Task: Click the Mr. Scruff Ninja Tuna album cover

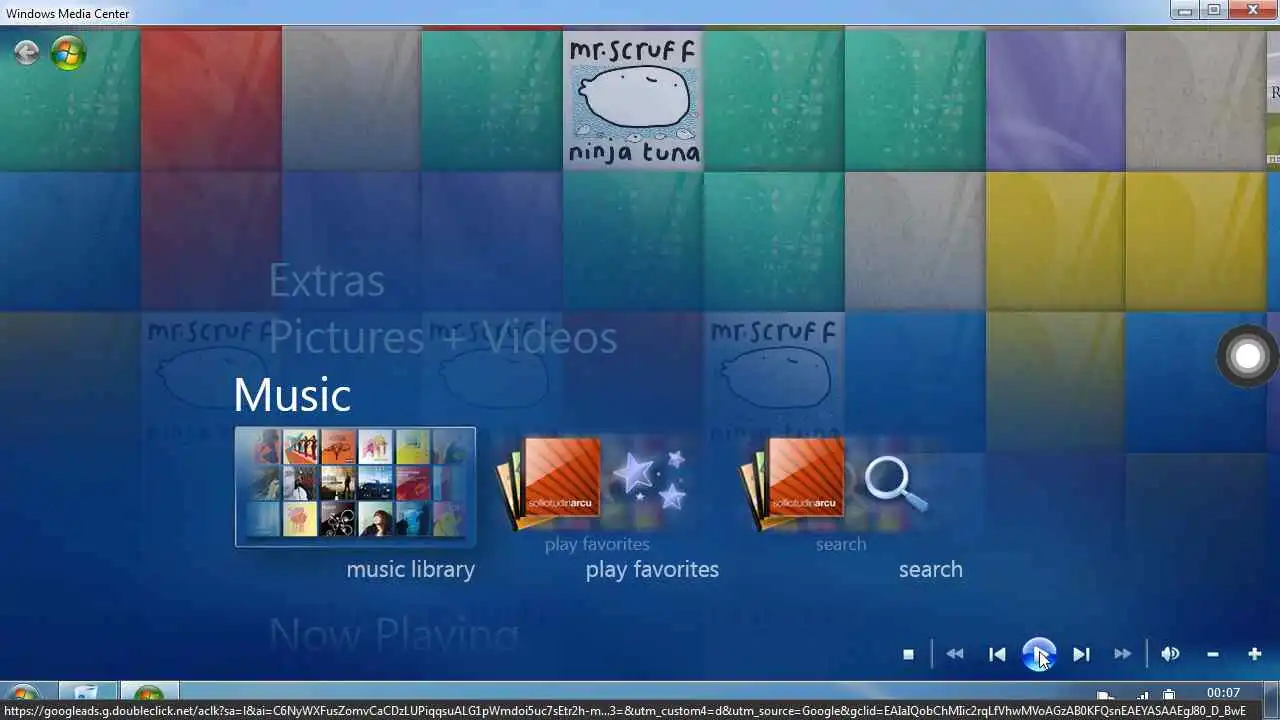Action: [x=632, y=100]
